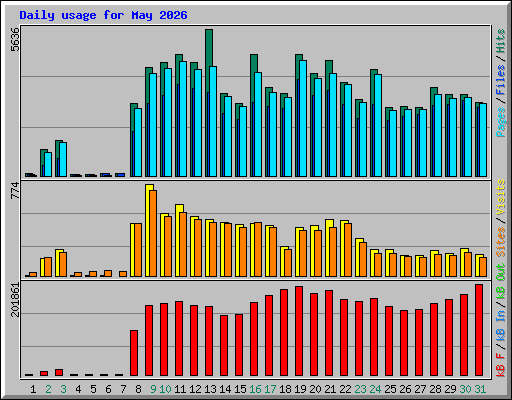The height and width of the screenshot is (400, 512).
Task: Click the 774 visits axis value
Action: click(15, 191)
